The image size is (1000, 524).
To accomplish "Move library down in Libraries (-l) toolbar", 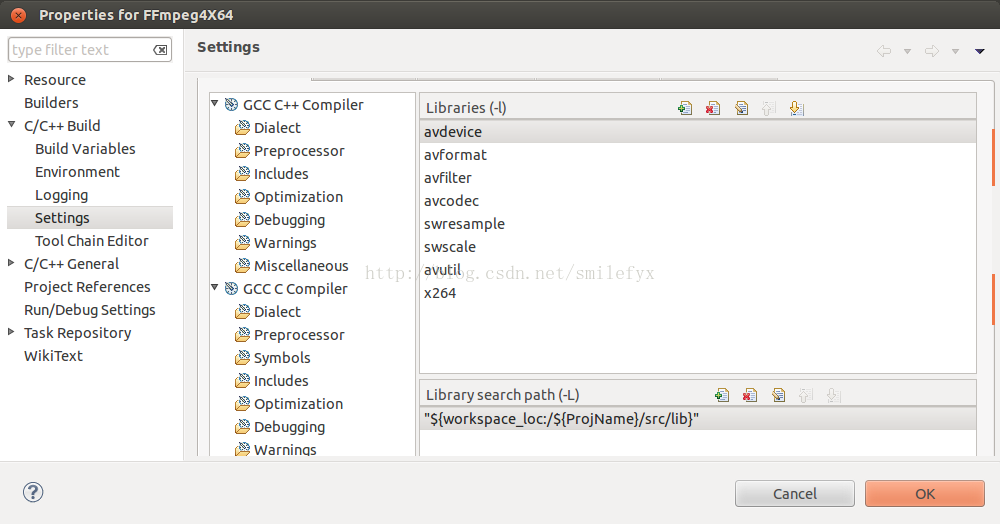I will point(797,108).
